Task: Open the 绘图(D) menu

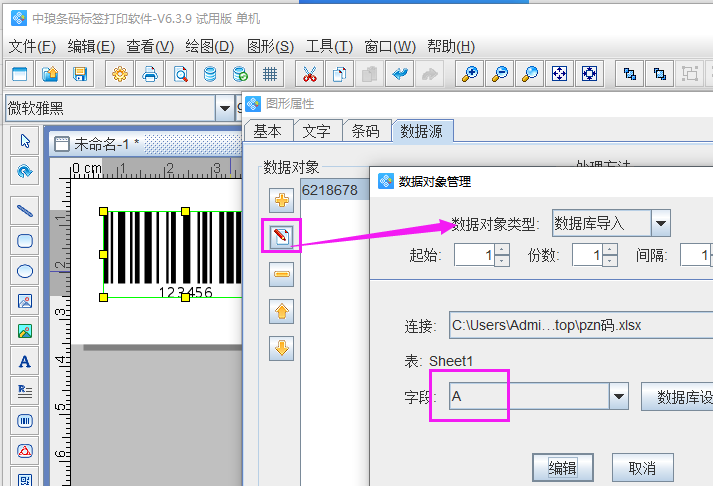Action: [210, 46]
